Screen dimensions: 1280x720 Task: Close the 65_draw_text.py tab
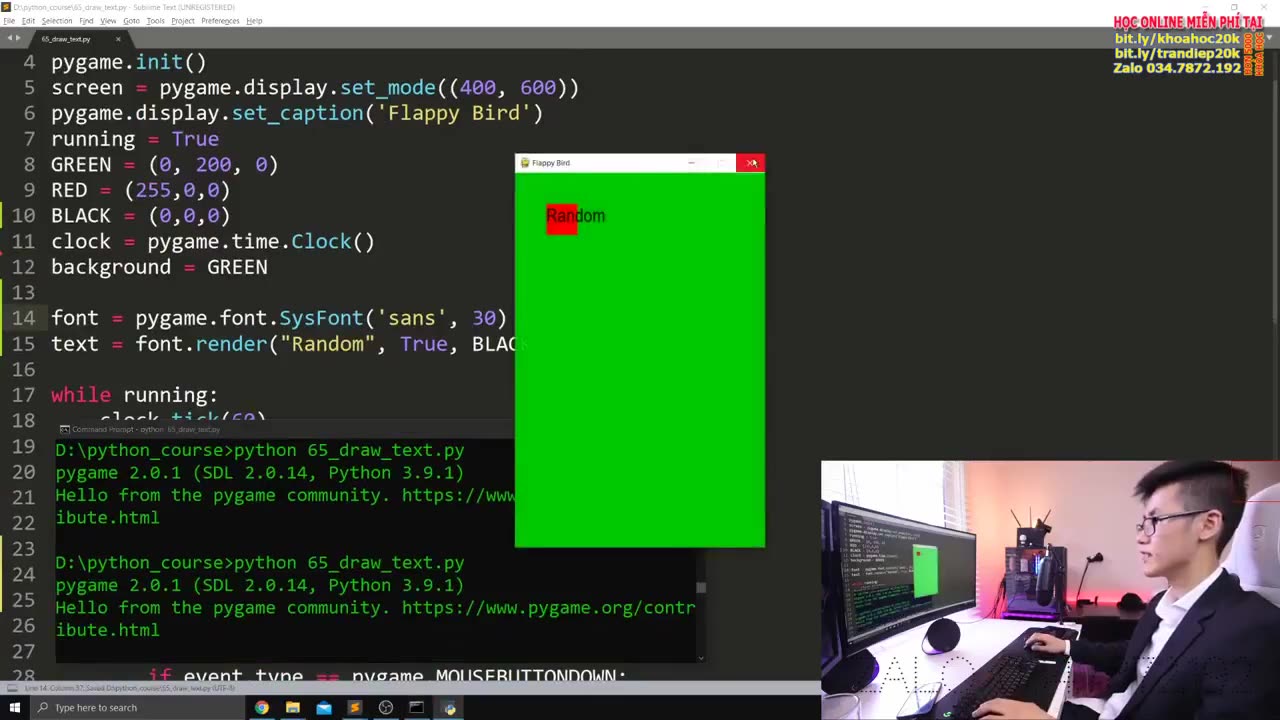click(118, 39)
